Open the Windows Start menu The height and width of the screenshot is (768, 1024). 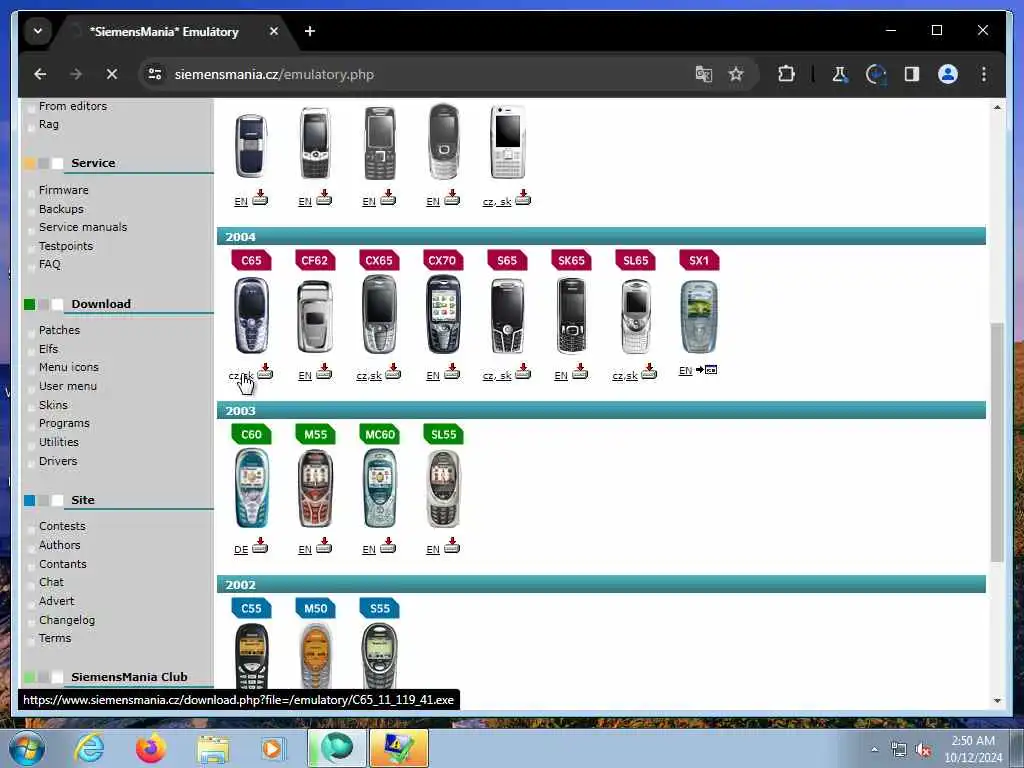27,748
